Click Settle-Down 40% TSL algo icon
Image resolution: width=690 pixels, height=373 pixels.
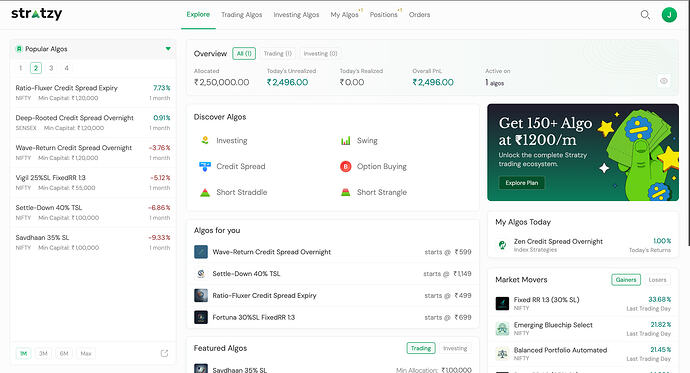click(201, 274)
